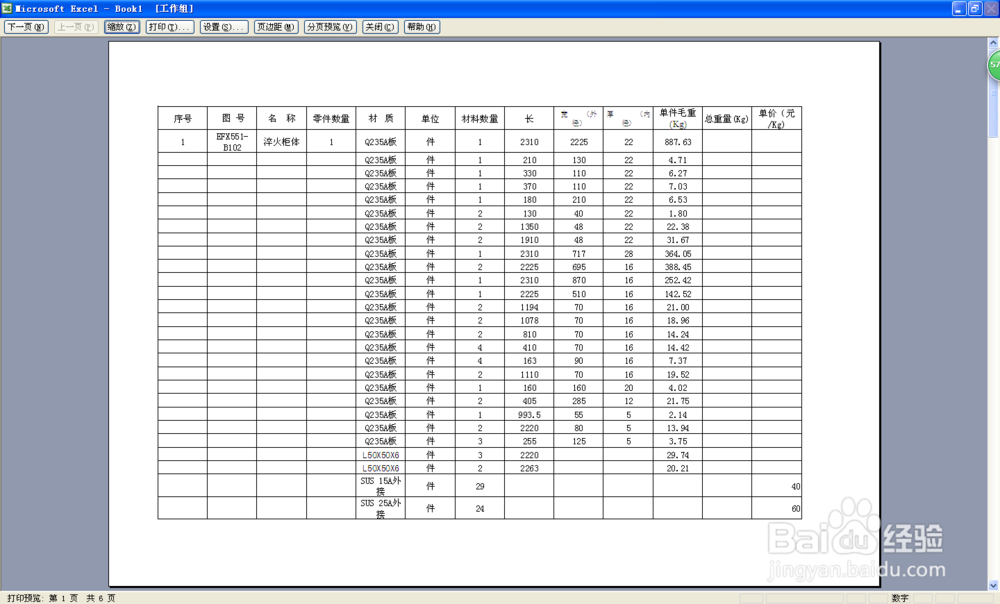This screenshot has height=604, width=1000.
Task: Click header cell 单件毛重(Kg)
Action: [x=677, y=119]
